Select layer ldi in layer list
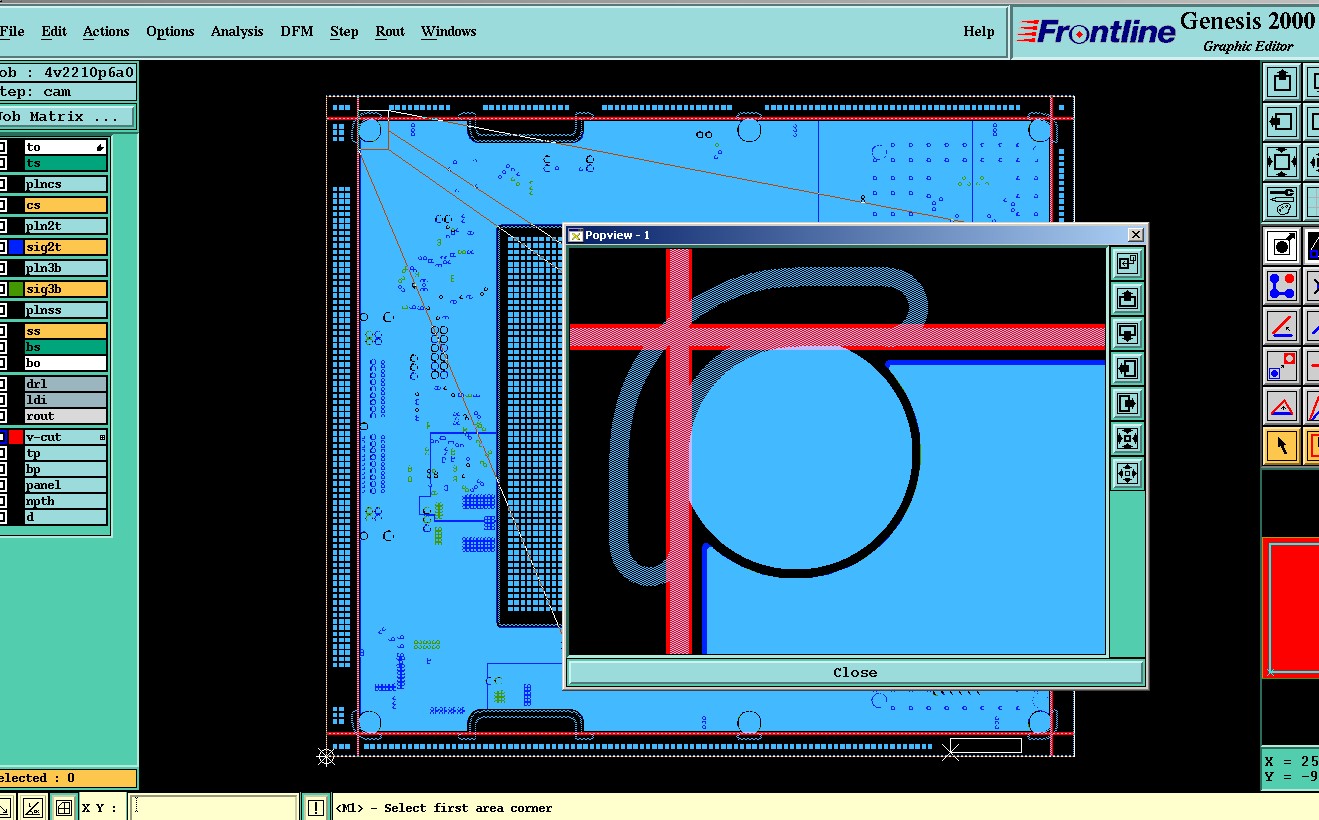The height and width of the screenshot is (820, 1319). click(65, 400)
